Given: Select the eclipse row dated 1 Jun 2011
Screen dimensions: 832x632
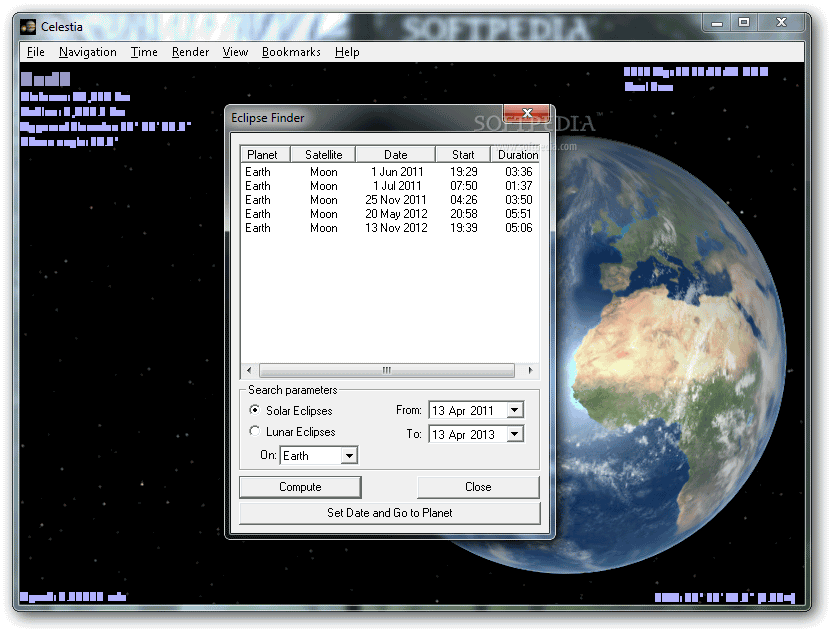Looking at the screenshot, I should point(389,172).
